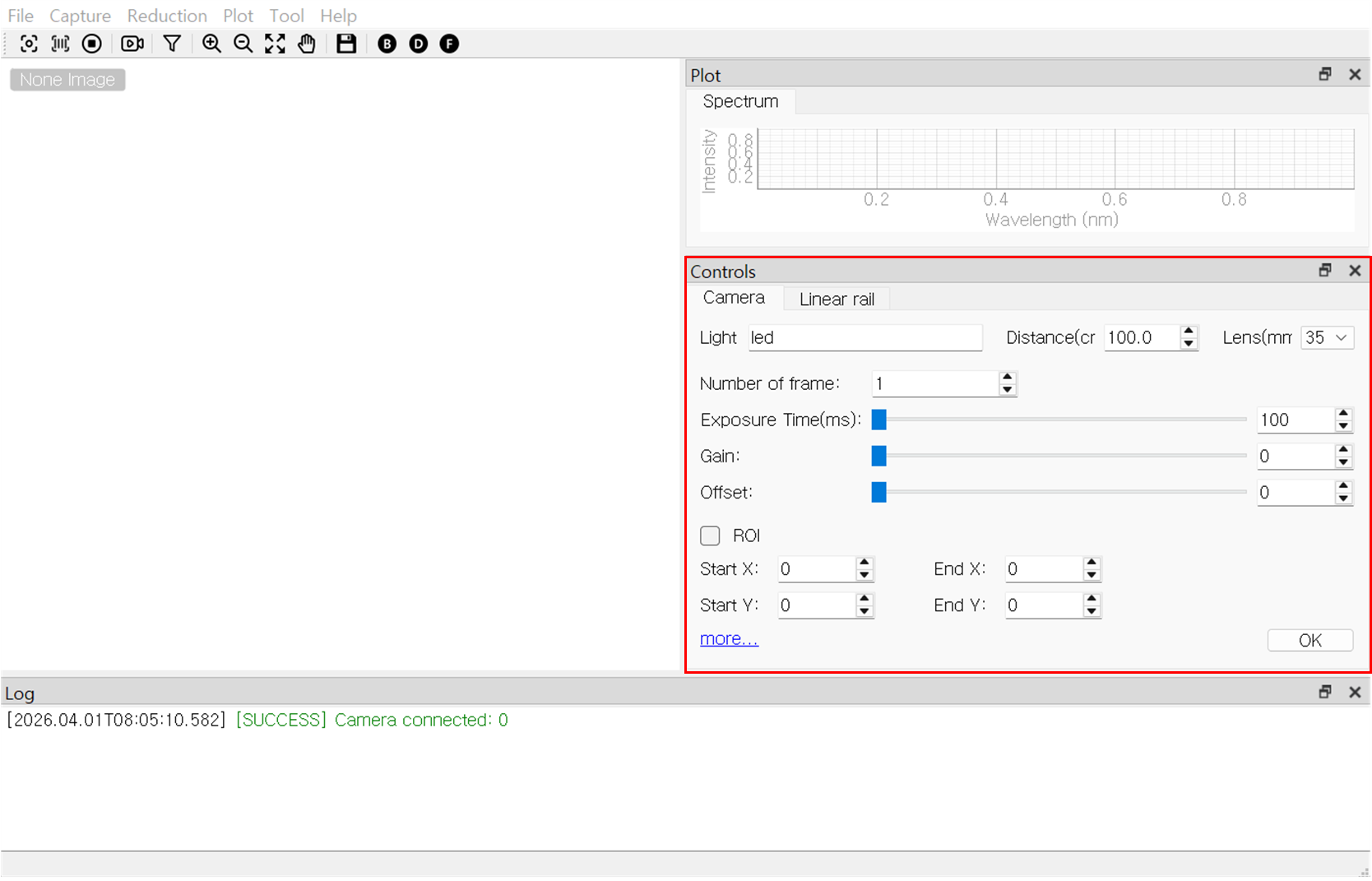Increase the End X value with up arrow
This screenshot has width=1372, height=881.
click(x=1092, y=563)
